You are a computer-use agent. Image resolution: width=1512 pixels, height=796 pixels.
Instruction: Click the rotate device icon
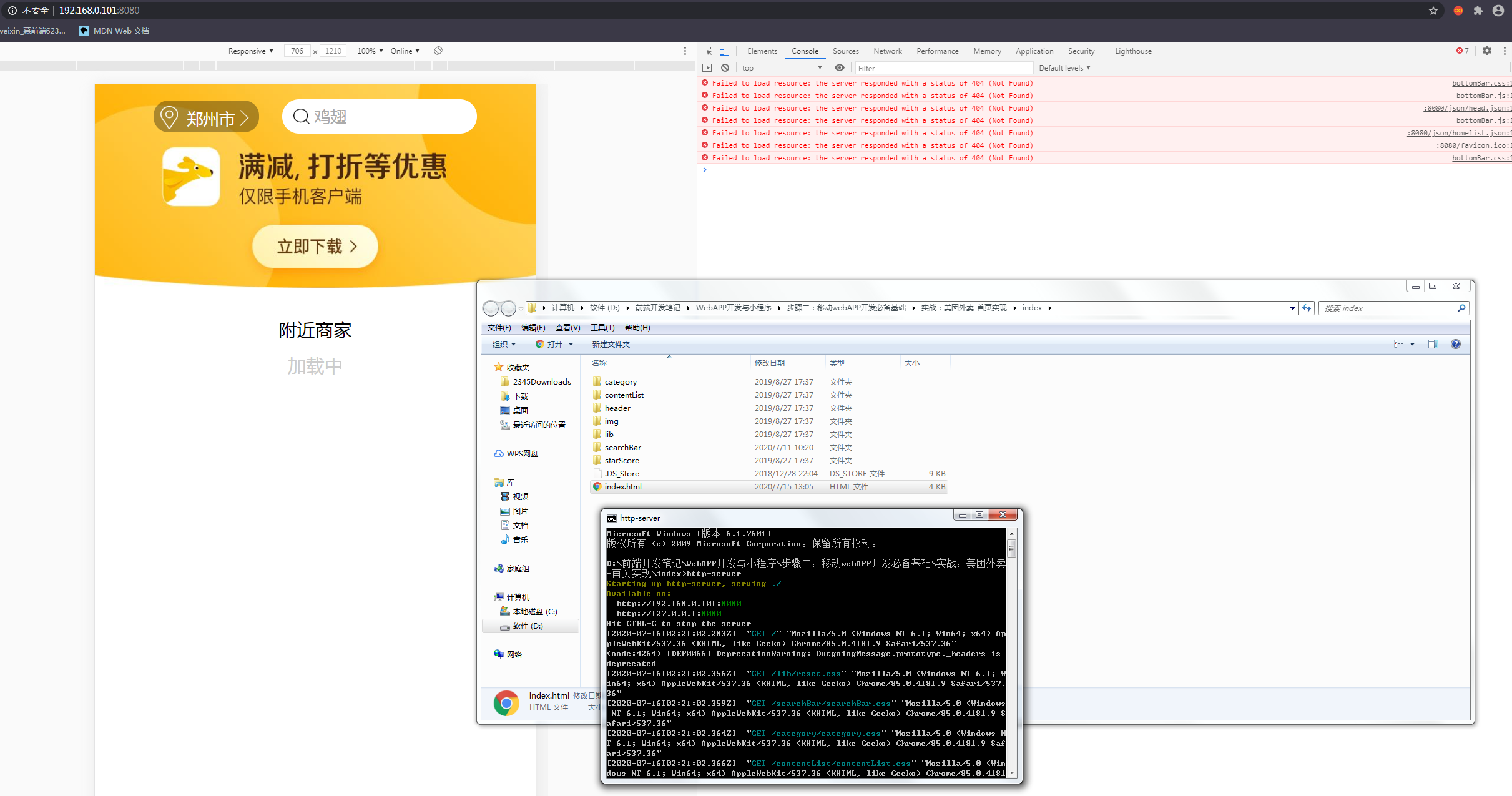(438, 51)
